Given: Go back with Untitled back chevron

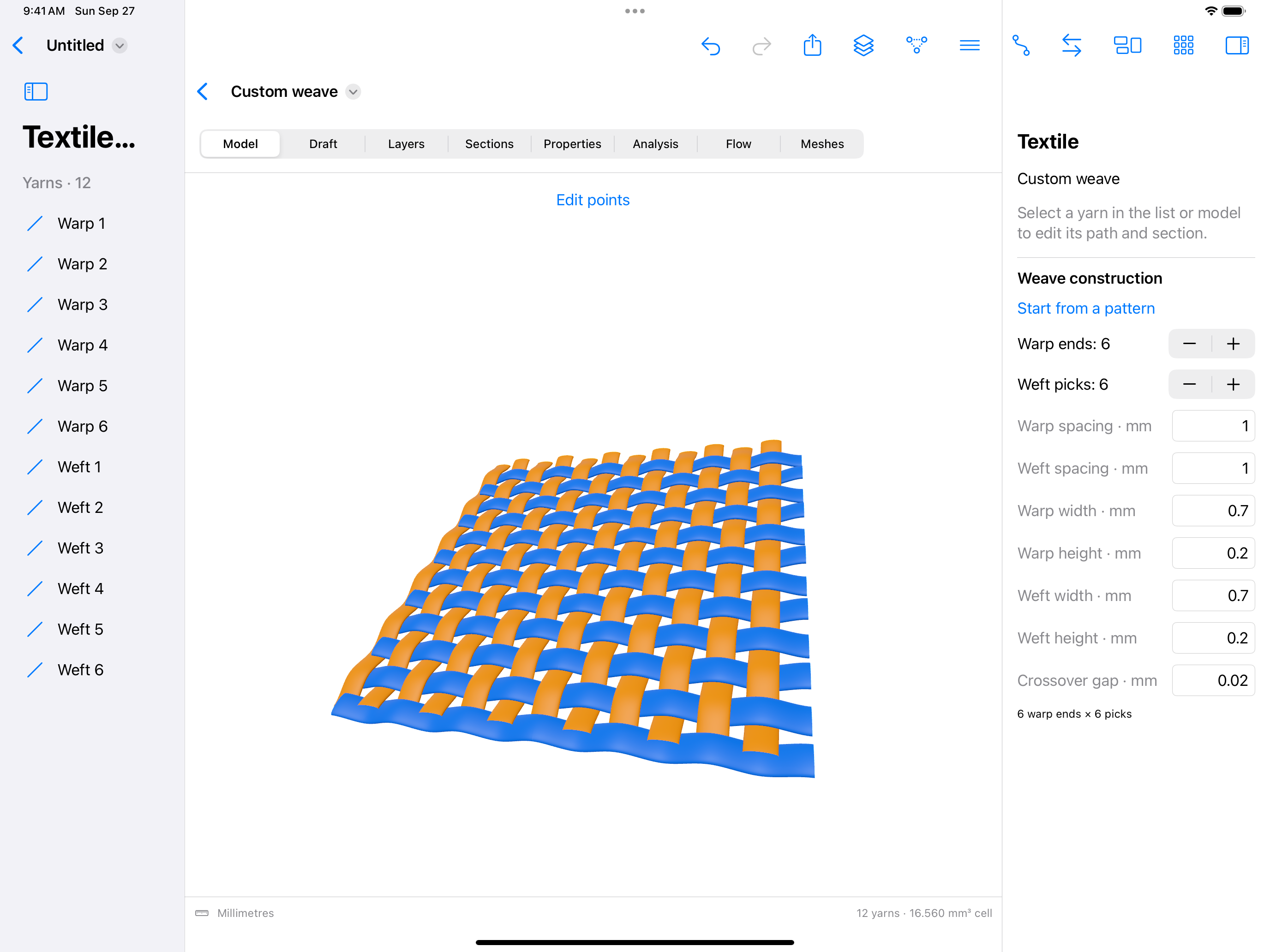Looking at the screenshot, I should (x=18, y=45).
